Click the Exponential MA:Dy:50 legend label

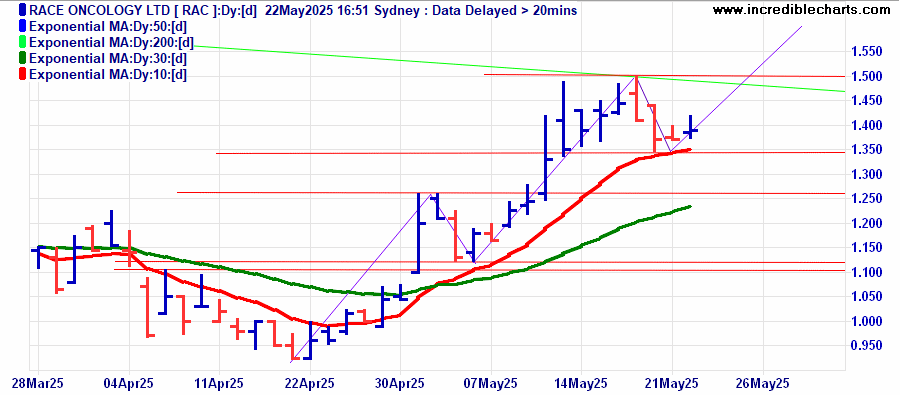tap(108, 26)
